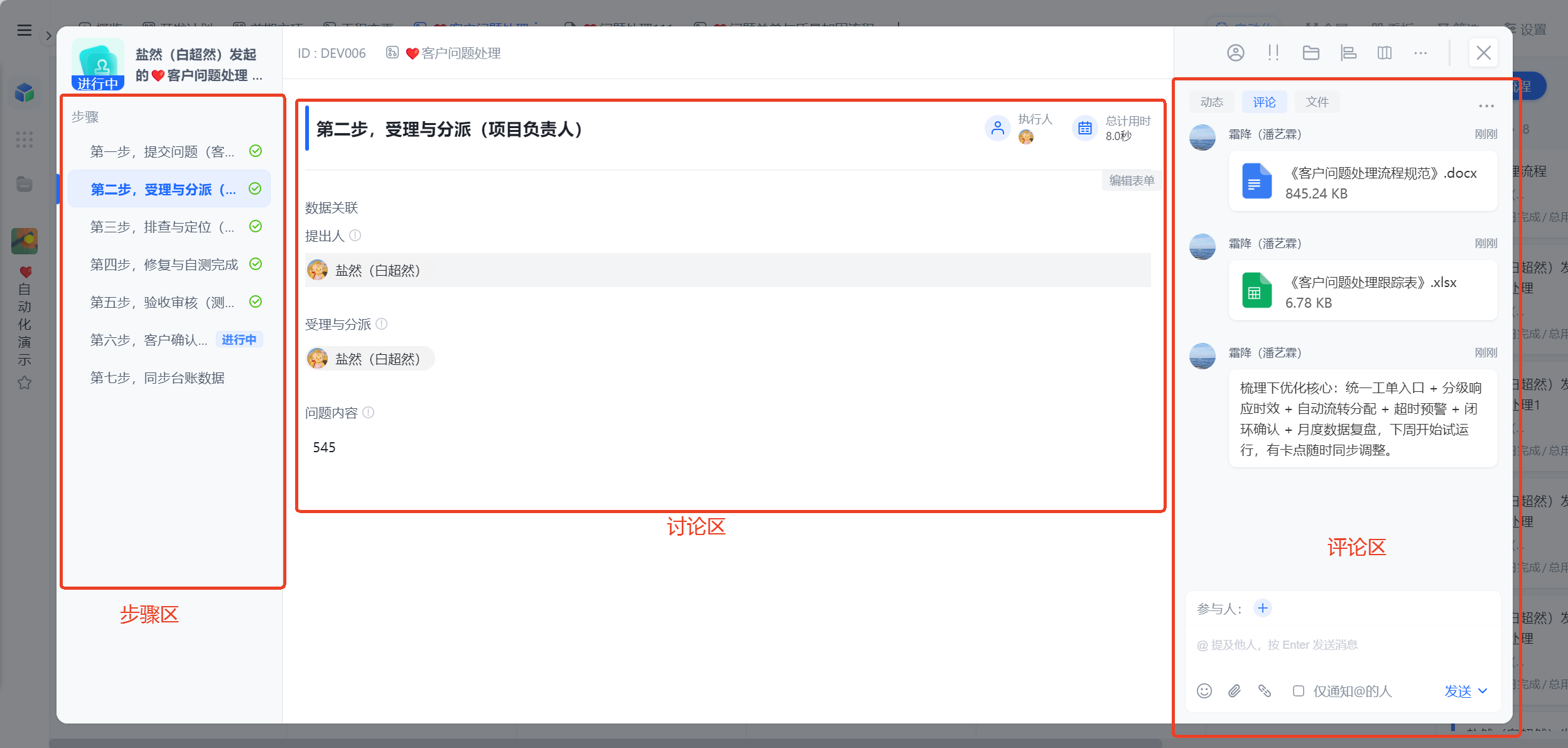Attach a file with the paperclip icon
This screenshot has height=748, width=1568.
1235,691
